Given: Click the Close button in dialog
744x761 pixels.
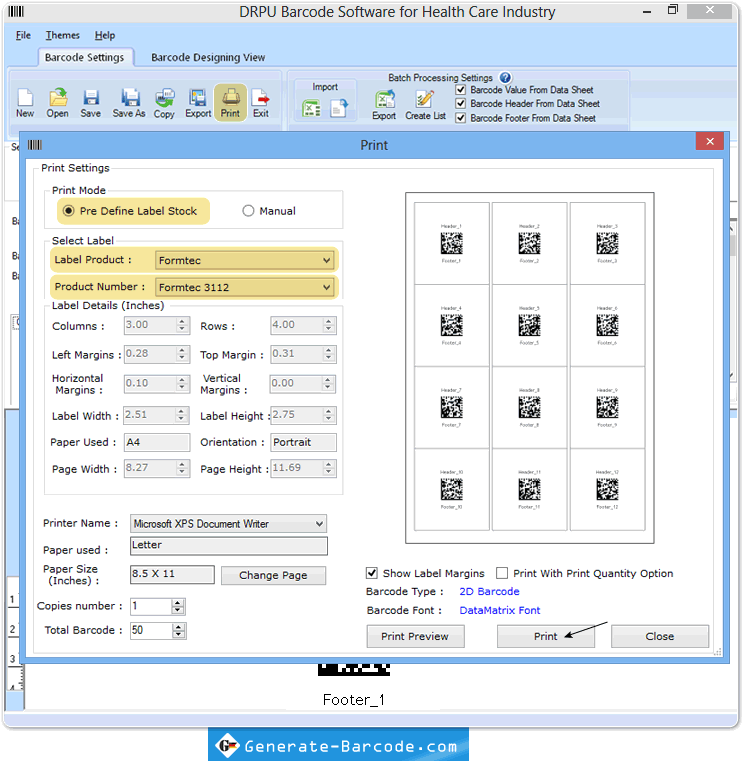Looking at the screenshot, I should (x=660, y=636).
